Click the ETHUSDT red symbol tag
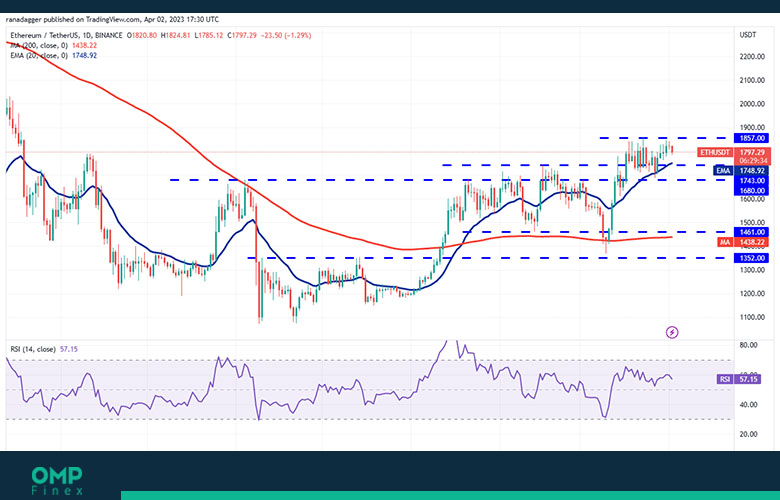Viewport: 780px width, 500px height. [715, 152]
